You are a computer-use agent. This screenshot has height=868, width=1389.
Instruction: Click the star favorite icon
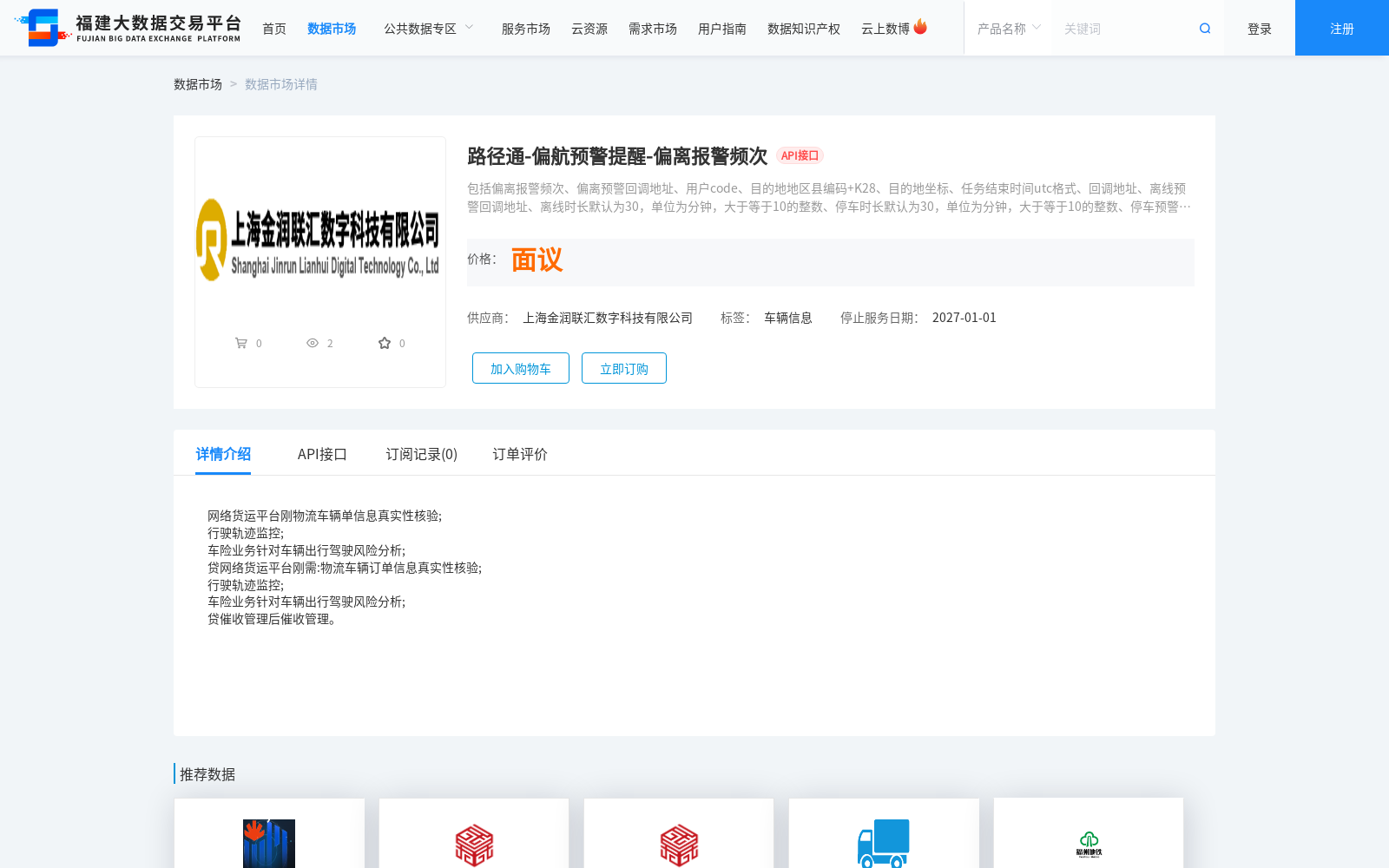click(385, 343)
